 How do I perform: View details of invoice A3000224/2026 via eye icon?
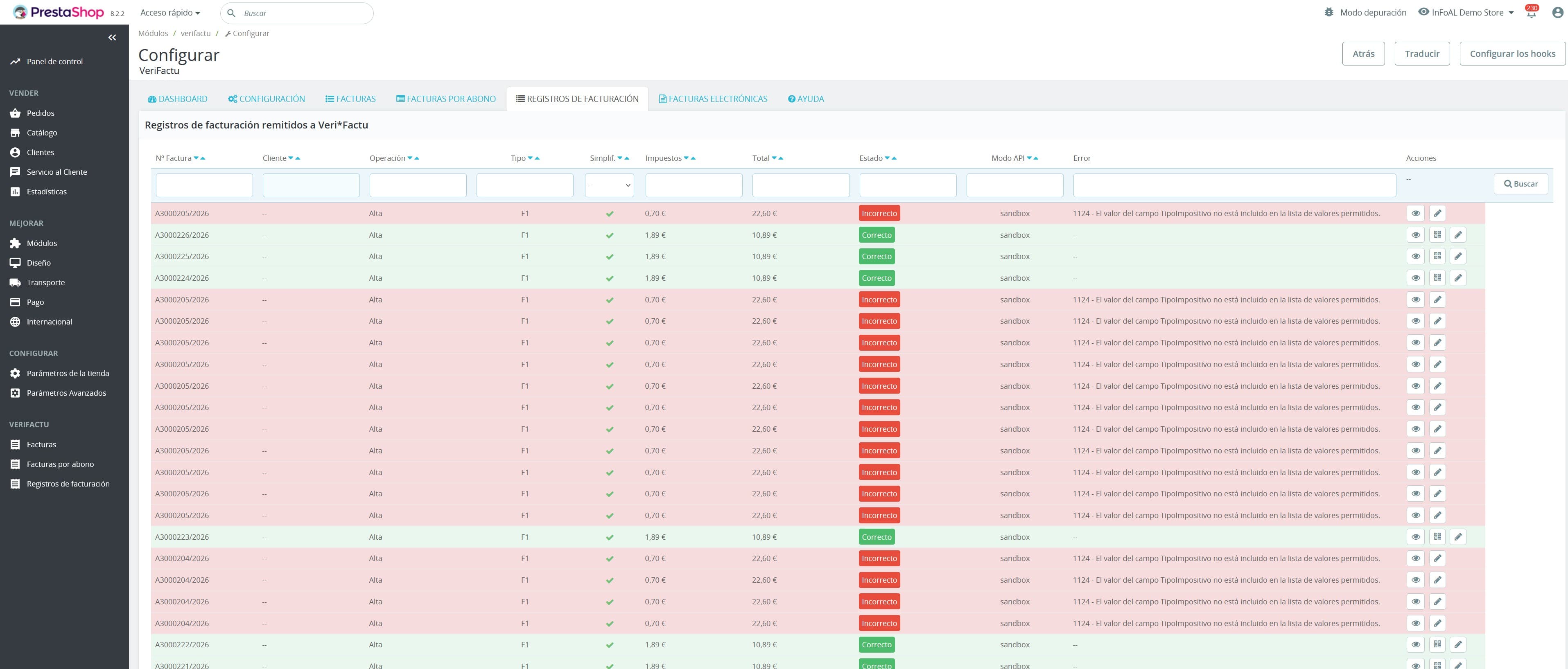(x=1415, y=278)
